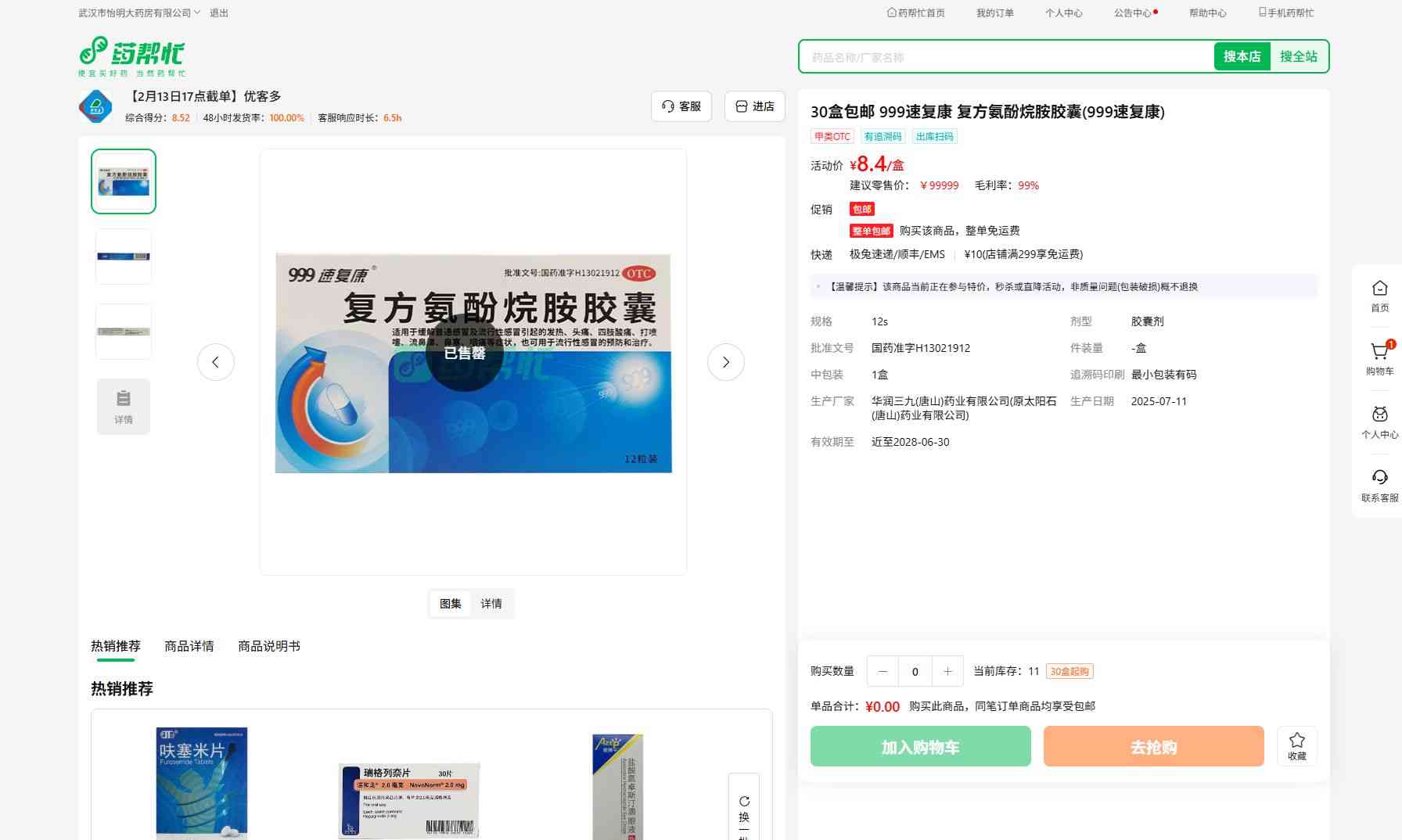This screenshot has width=1402, height=840.
Task: Show previous product image with left arrow
Action: (215, 362)
